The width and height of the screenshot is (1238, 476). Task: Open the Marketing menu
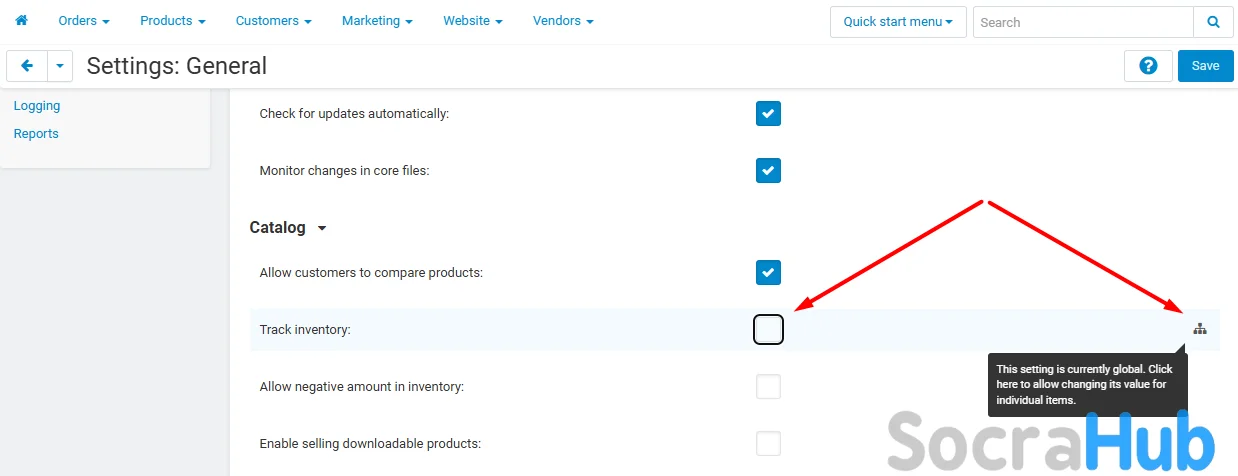coord(377,21)
